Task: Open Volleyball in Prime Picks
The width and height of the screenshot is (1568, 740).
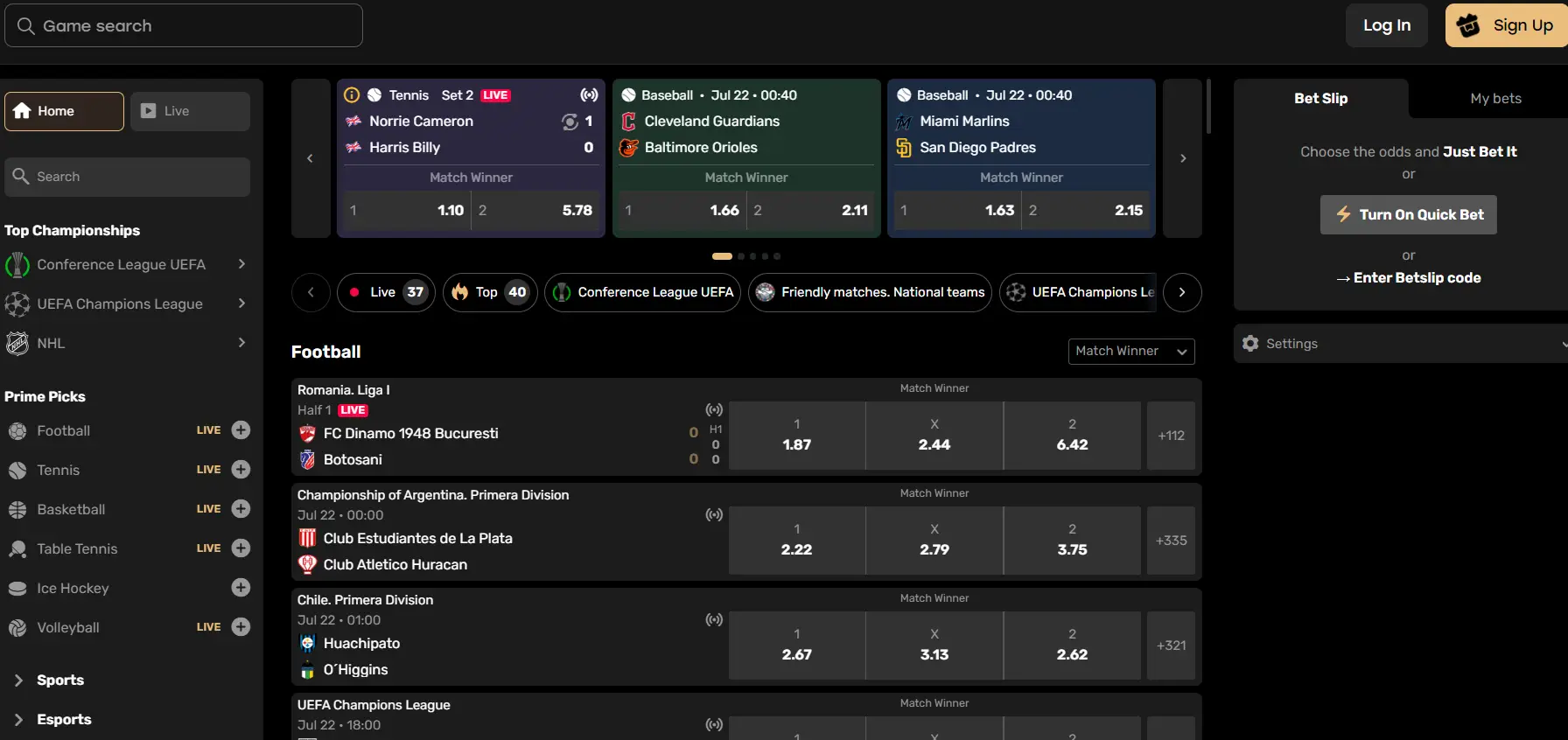Action: click(68, 628)
